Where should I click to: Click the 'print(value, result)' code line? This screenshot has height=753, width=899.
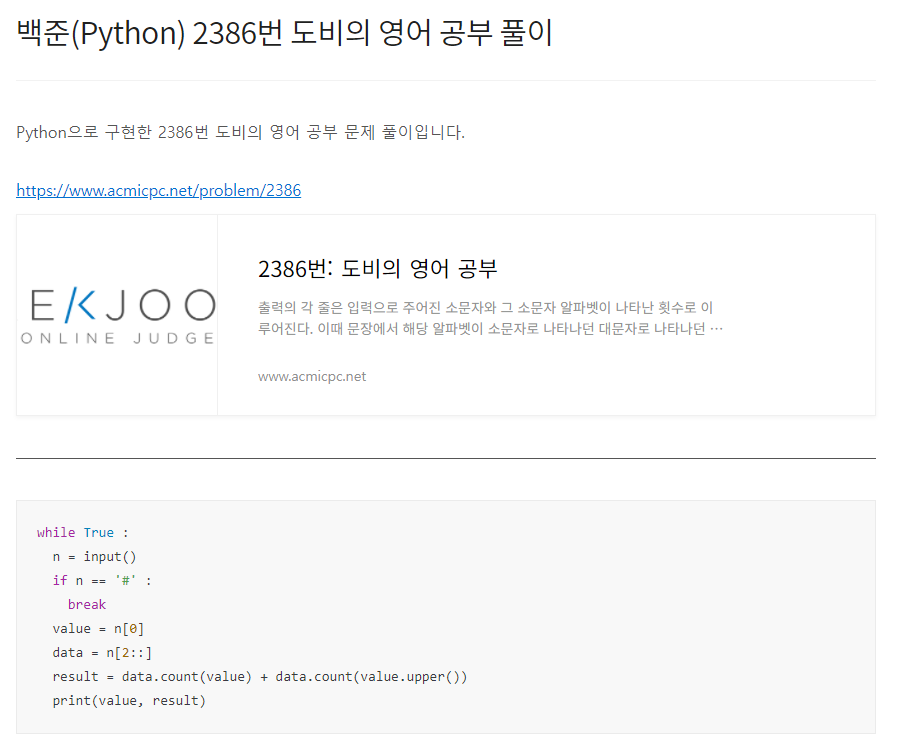[x=129, y=701]
